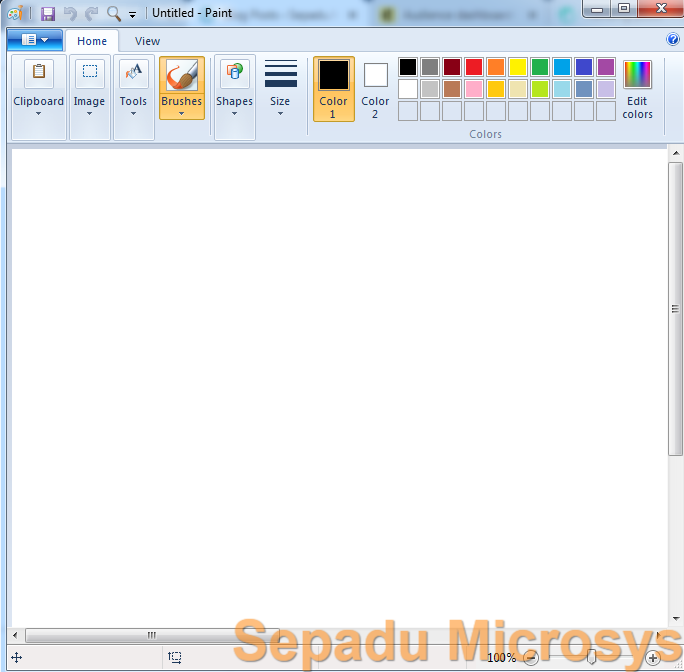
Task: Open the Size dropdown arrow
Action: [280, 114]
